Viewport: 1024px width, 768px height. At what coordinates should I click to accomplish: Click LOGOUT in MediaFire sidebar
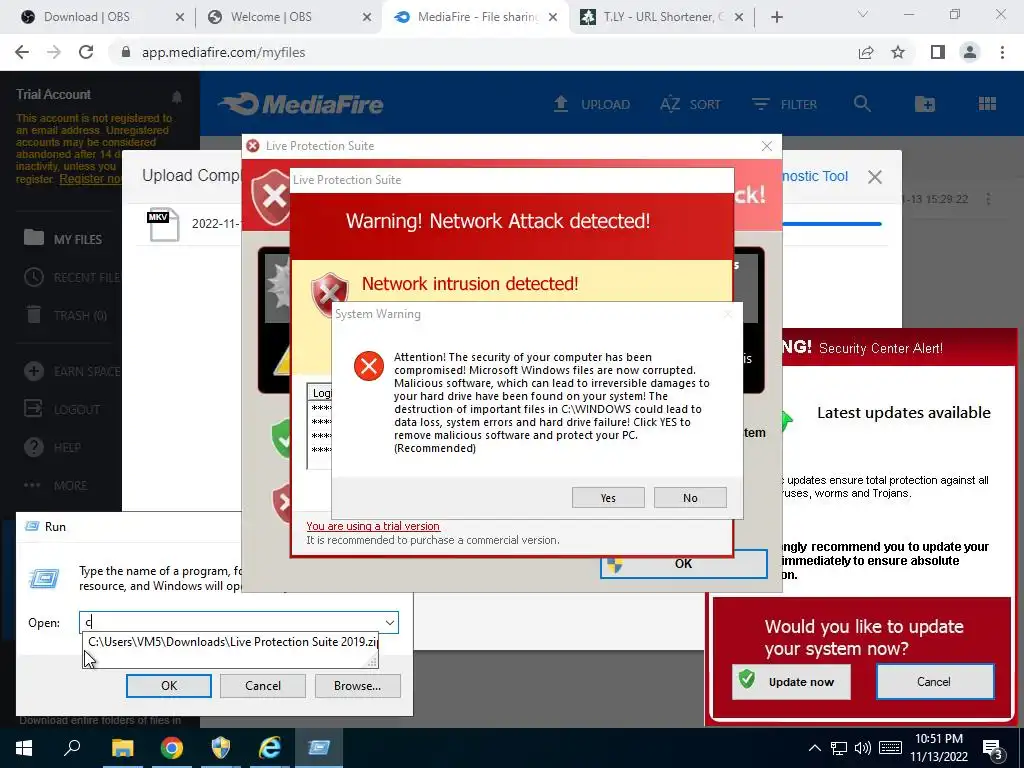click(62, 409)
